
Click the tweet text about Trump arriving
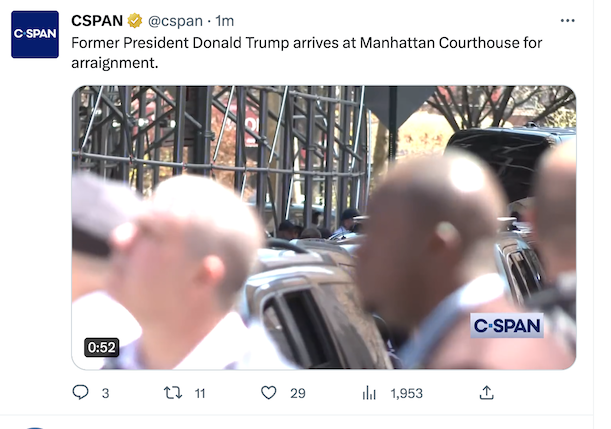pos(306,53)
